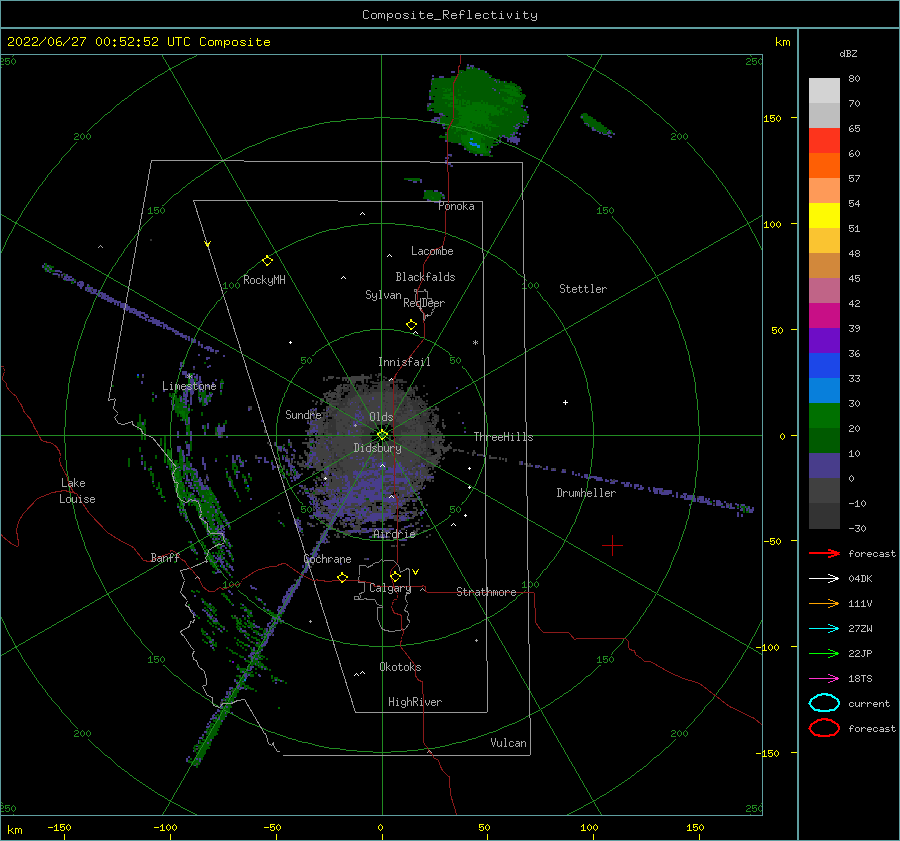Click the Sundre label

pos(303,414)
